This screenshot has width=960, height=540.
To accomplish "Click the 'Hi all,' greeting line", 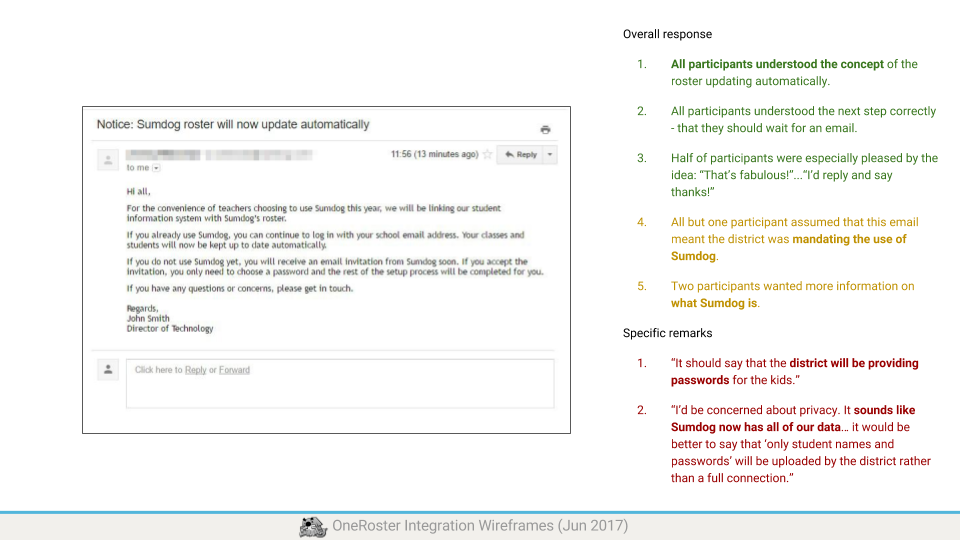I will pyautogui.click(x=138, y=192).
